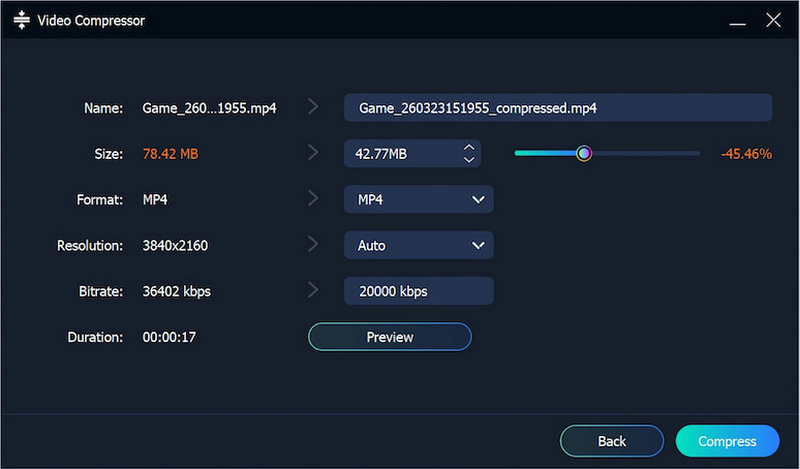The image size is (800, 469).
Task: Close the Video Compressor dialog
Action: (772, 20)
